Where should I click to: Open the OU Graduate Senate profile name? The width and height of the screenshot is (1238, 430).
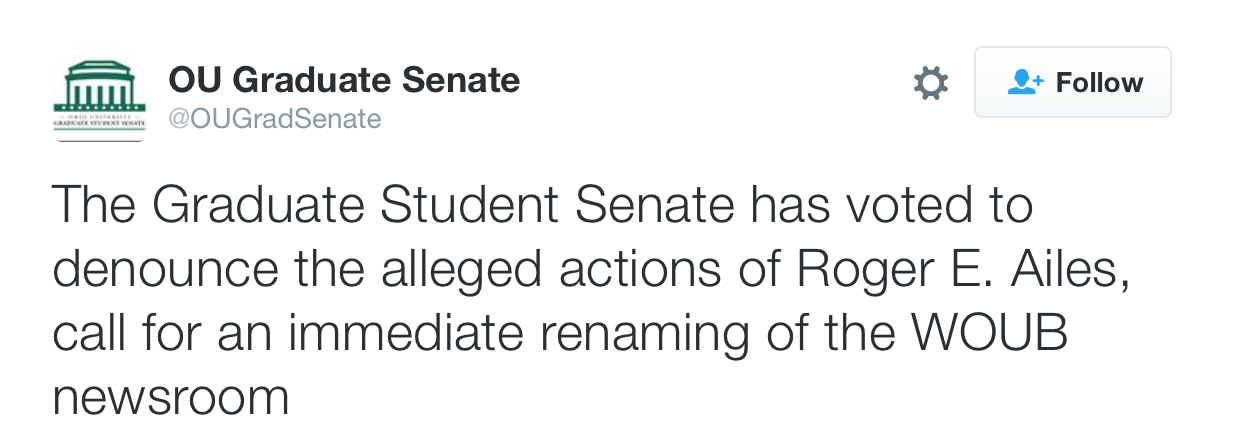pyautogui.click(x=344, y=79)
